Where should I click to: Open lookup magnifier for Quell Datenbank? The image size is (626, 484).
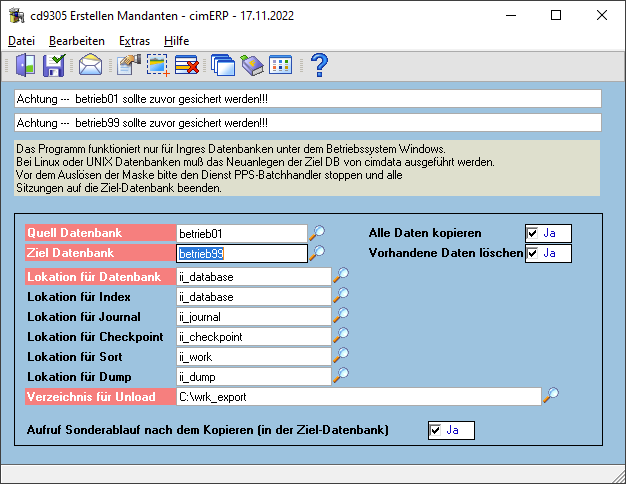[317, 233]
